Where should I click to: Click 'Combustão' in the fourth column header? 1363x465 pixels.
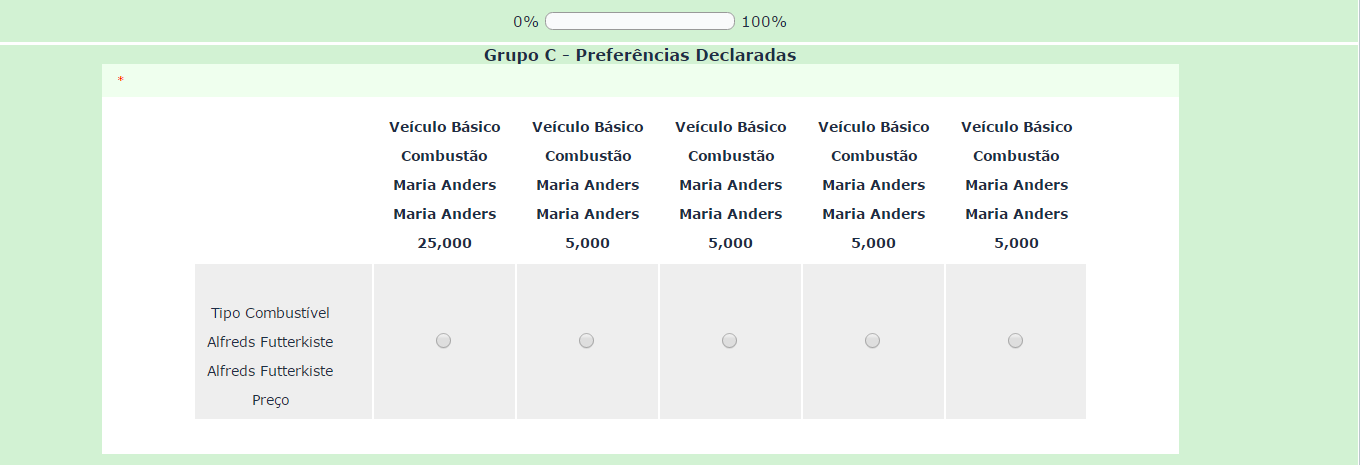pyautogui.click(x=874, y=156)
